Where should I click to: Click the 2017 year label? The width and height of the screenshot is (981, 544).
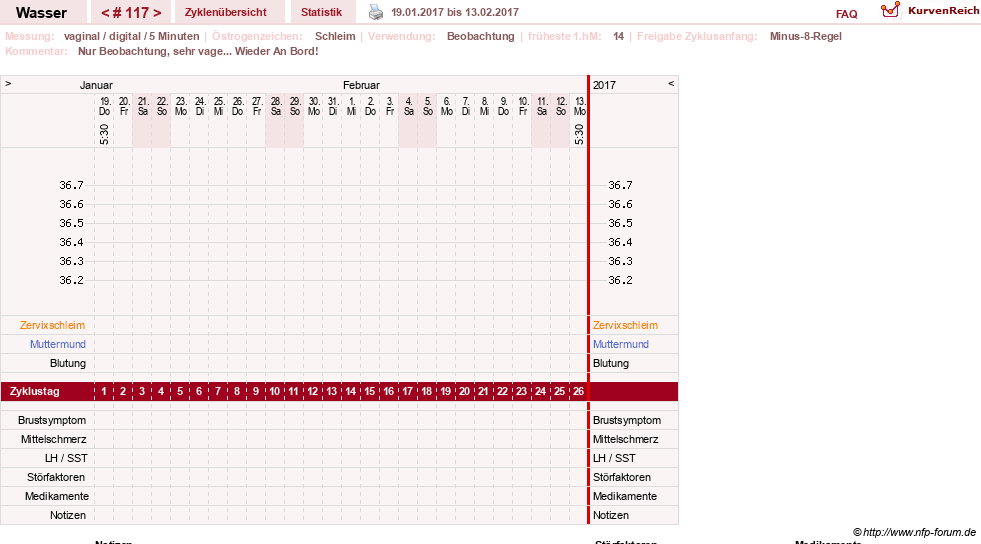click(604, 85)
